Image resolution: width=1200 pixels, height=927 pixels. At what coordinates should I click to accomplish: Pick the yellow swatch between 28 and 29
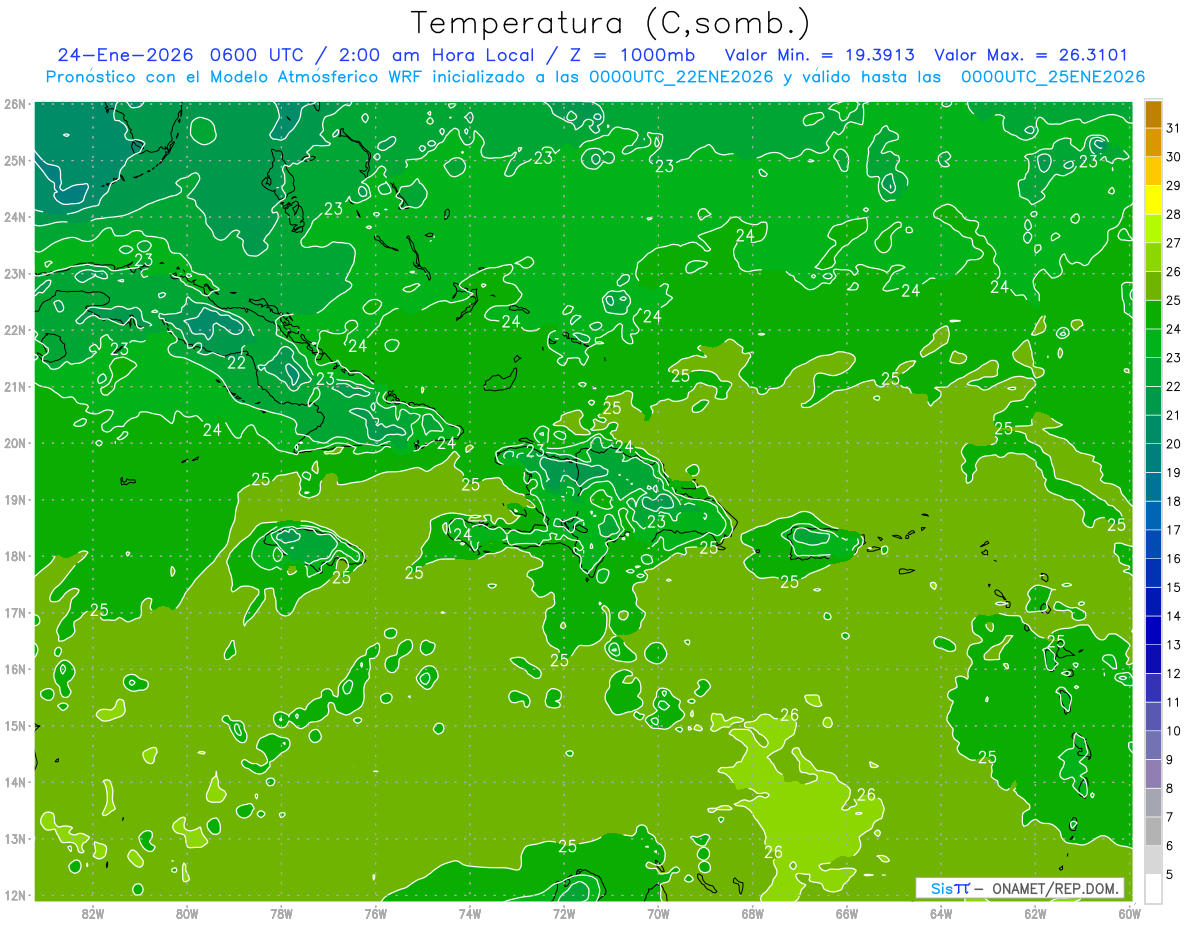1153,199
